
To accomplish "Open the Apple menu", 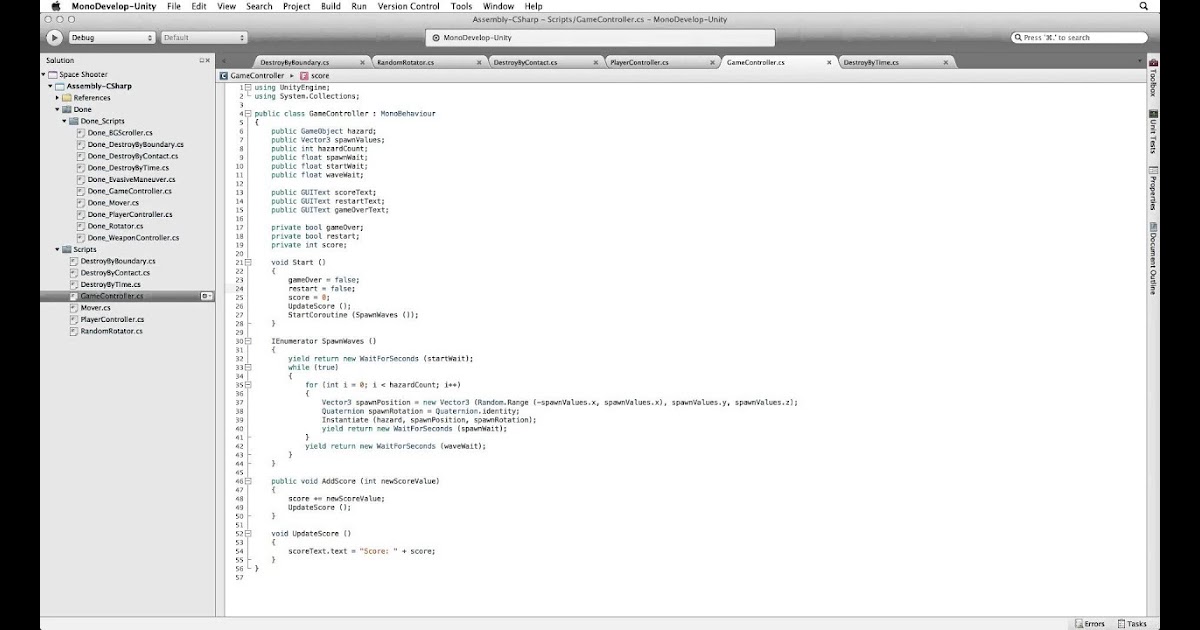I will pyautogui.click(x=55, y=6).
